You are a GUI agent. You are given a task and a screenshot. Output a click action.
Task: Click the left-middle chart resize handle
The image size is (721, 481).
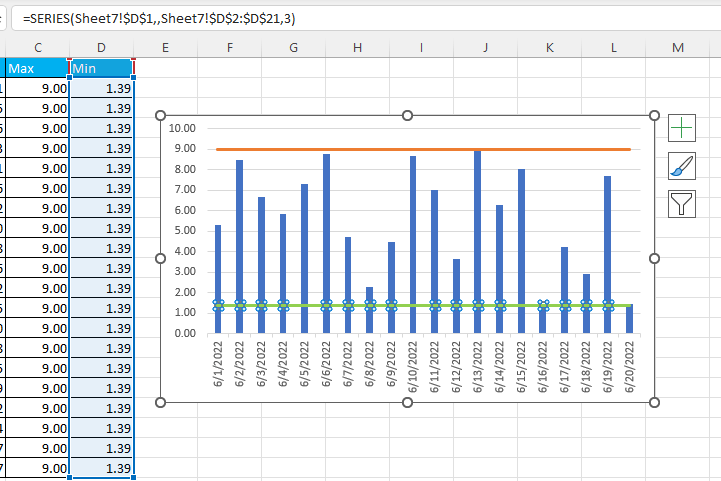tap(160, 258)
